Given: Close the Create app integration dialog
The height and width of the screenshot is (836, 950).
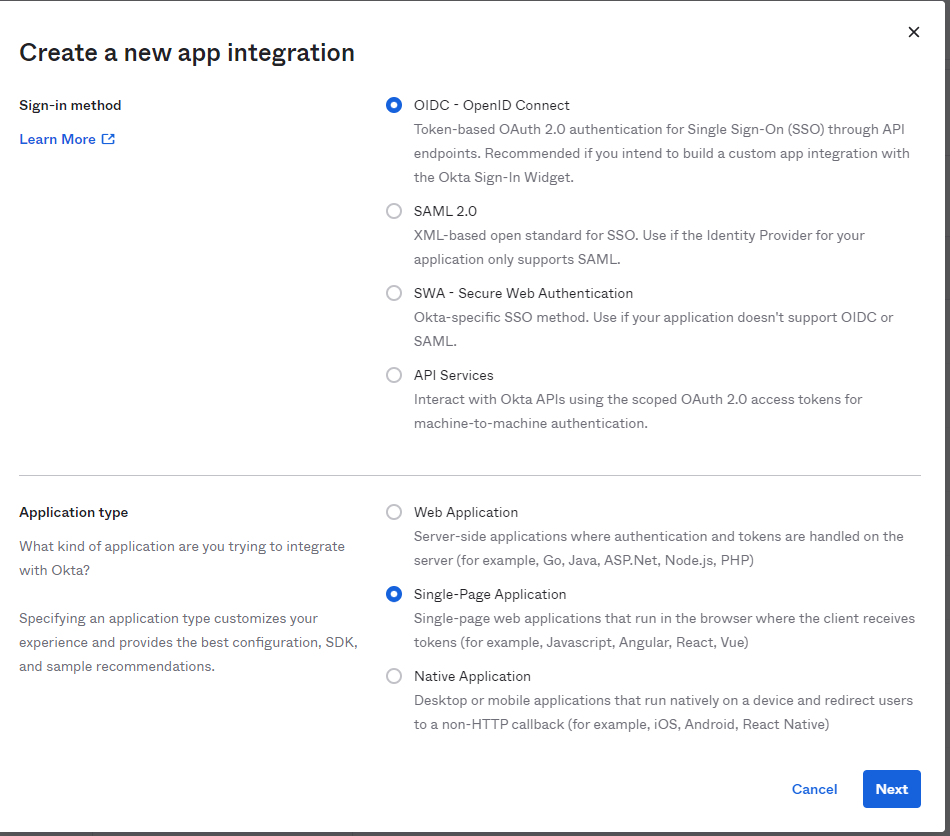Looking at the screenshot, I should 913,31.
